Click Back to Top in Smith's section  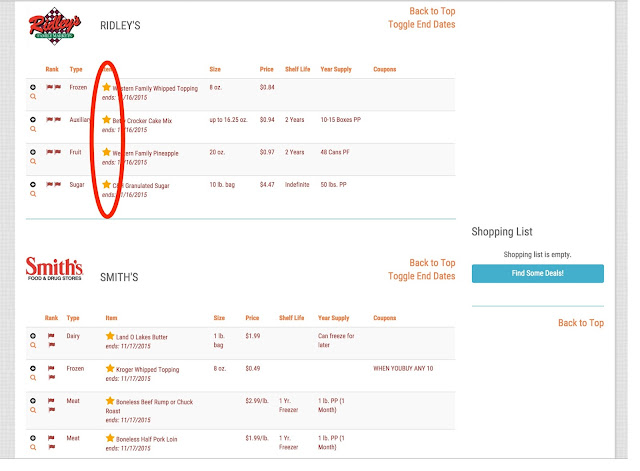tap(432, 263)
